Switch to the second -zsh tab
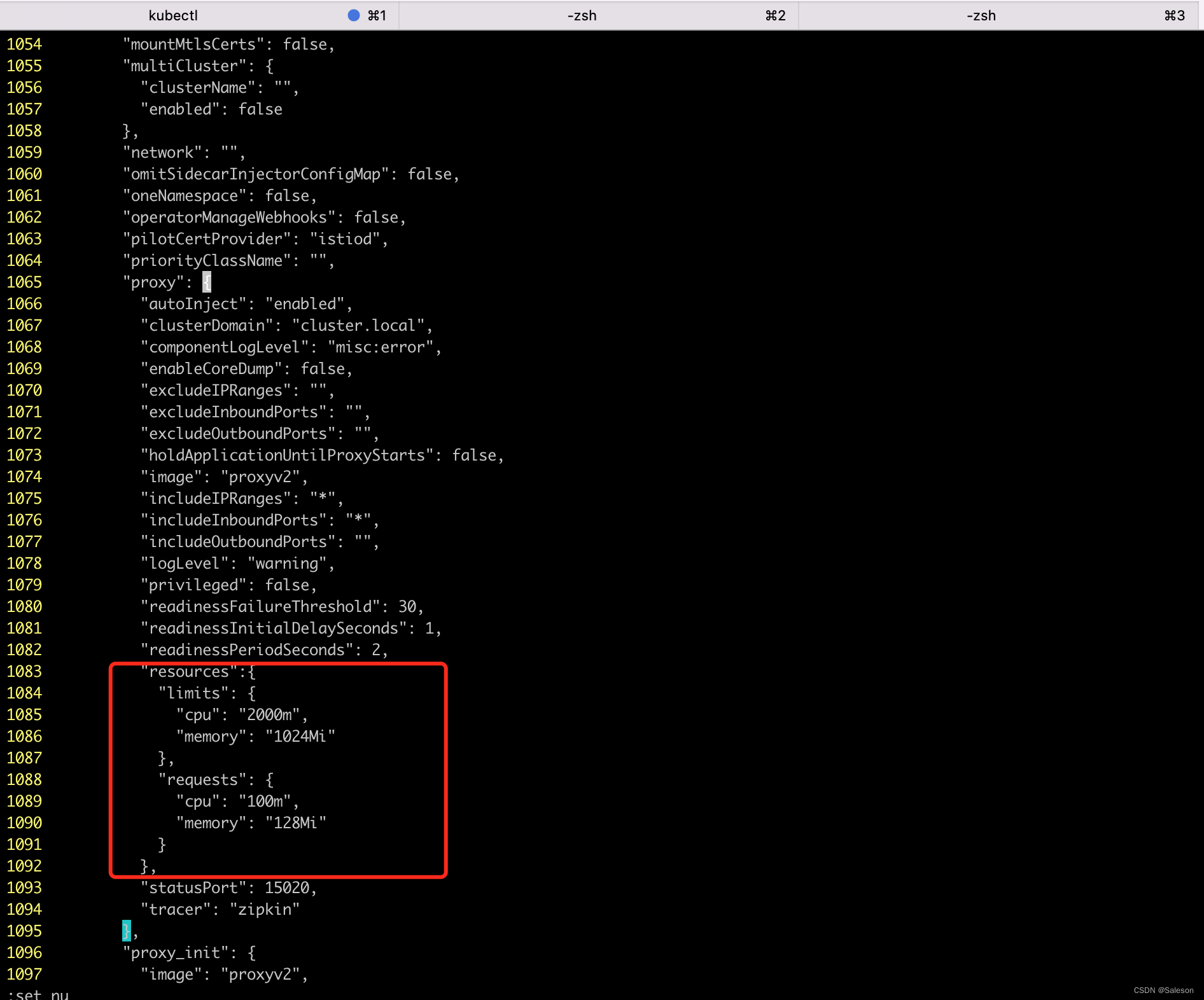The width and height of the screenshot is (1204, 1000). coord(599,15)
